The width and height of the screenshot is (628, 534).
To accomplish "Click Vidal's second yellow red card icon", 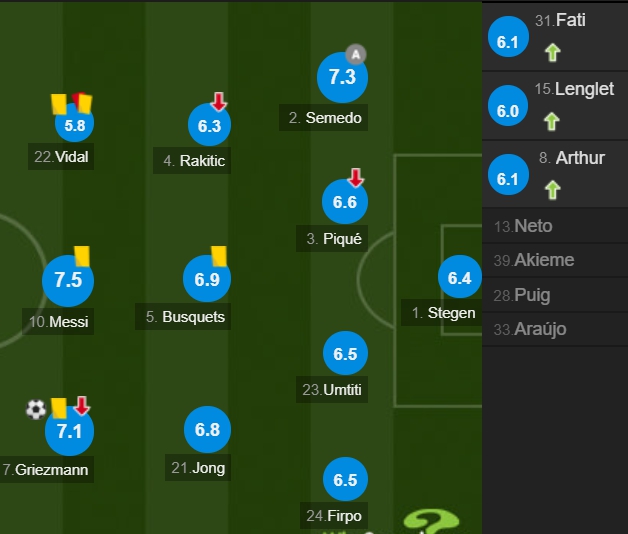I will 83,103.
